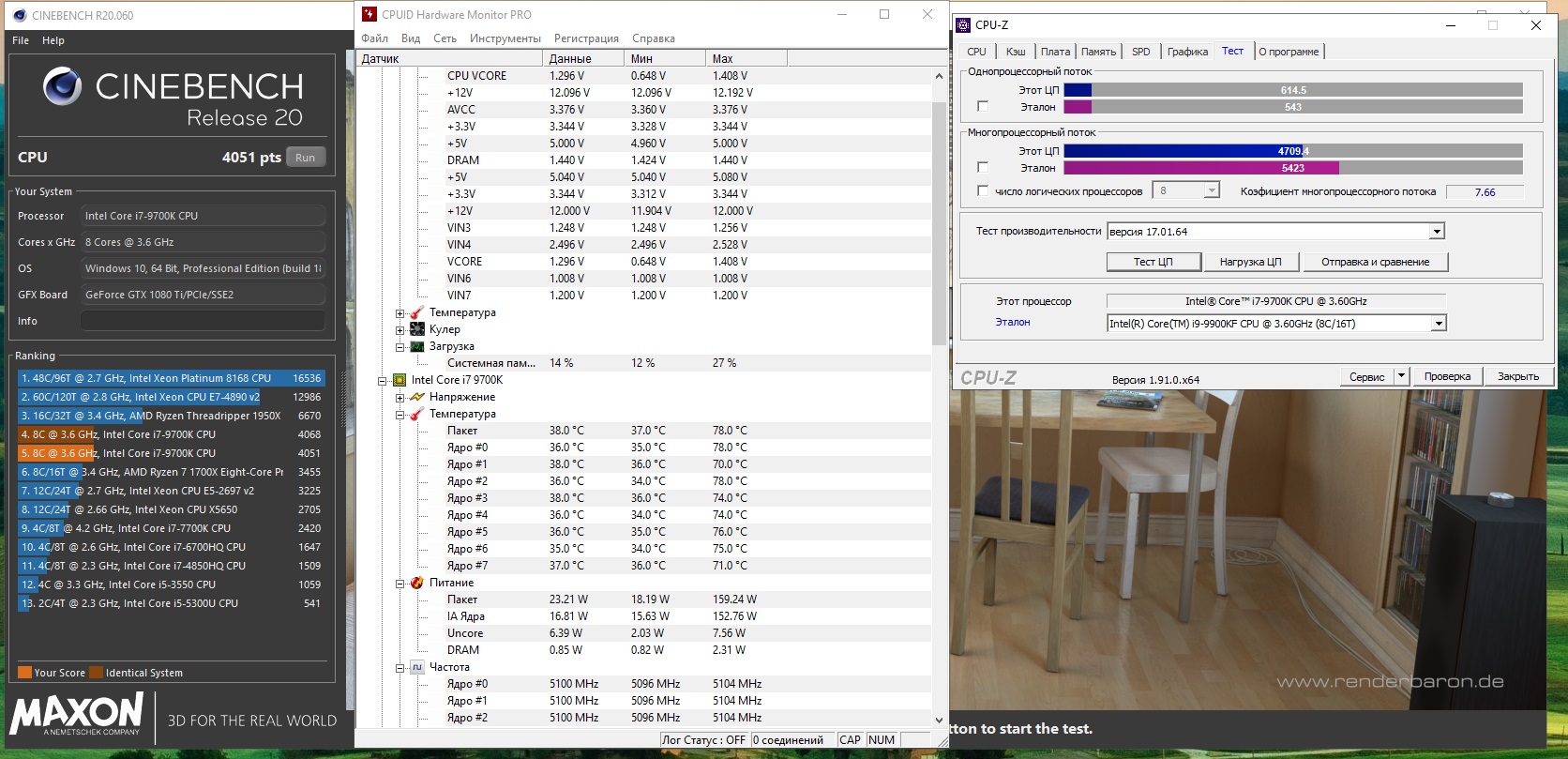The height and width of the screenshot is (759, 1568).
Task: Open the О программе tab in CPU-Z
Action: click(1289, 52)
